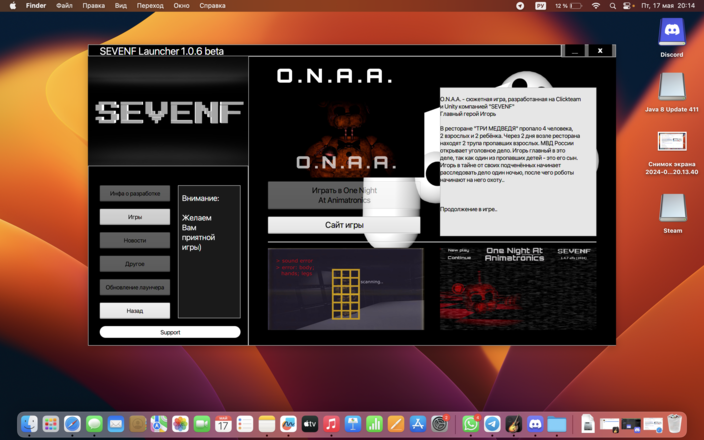704x440 pixels.
Task: Open the Файл menu
Action: pos(65,6)
